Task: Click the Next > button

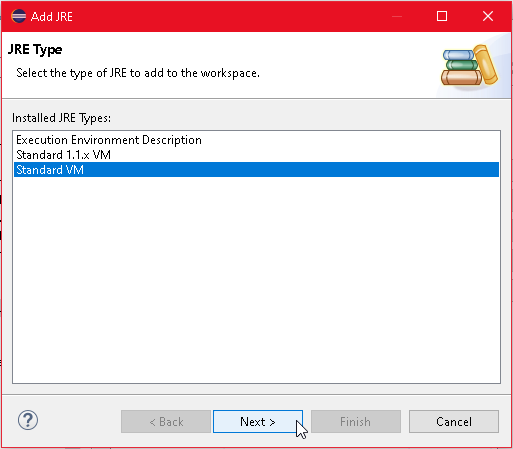Action: pos(258,422)
